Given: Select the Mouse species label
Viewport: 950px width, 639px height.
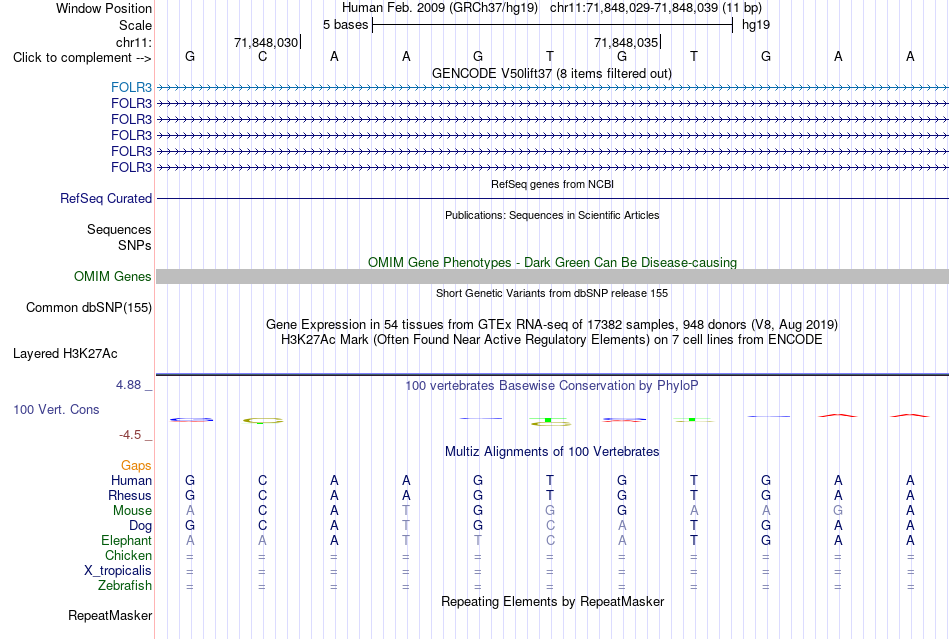Looking at the screenshot, I should tap(132, 511).
